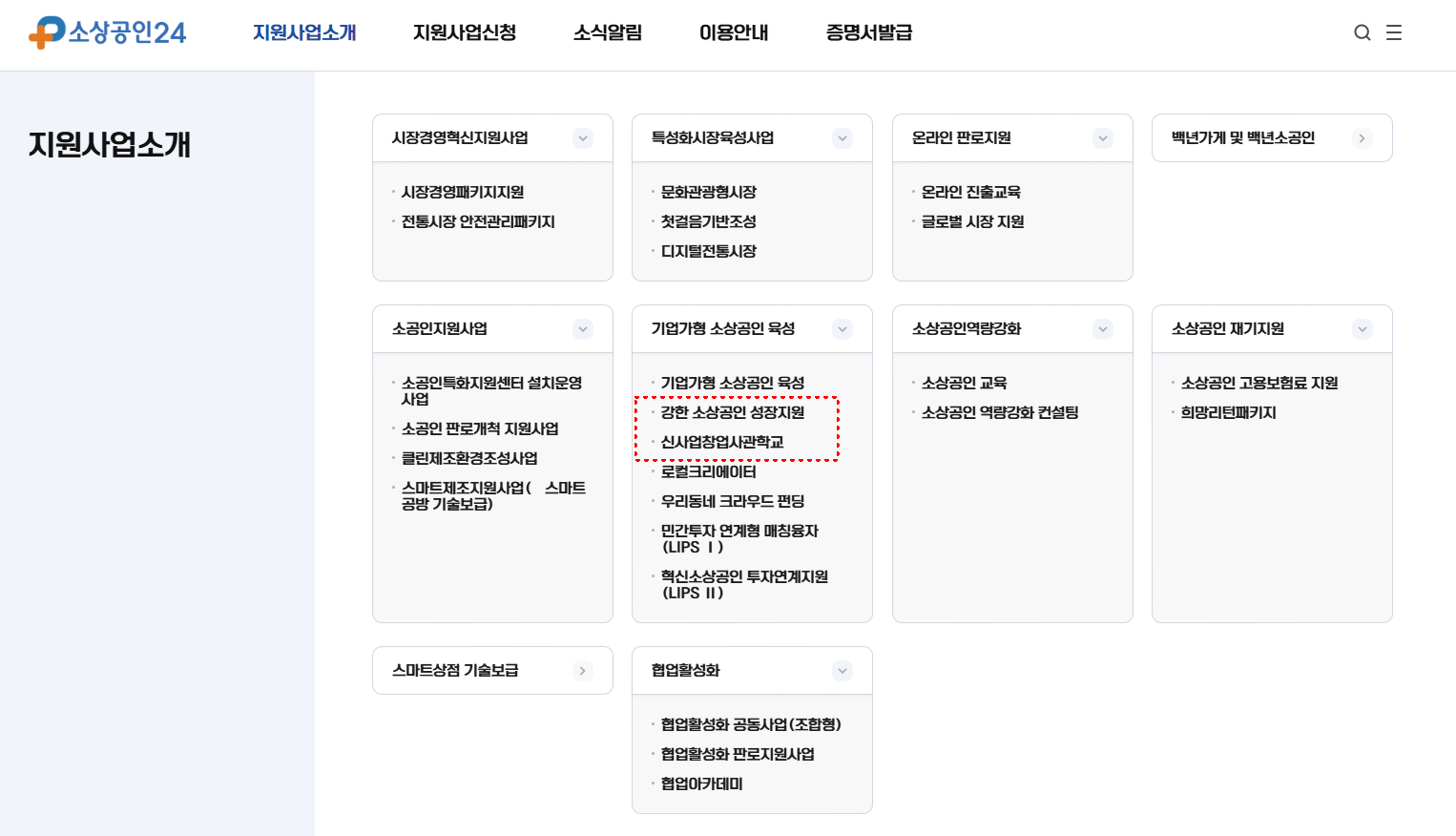
Task: Open the 강한 소상공인 성장지원 link
Action: tap(732, 411)
